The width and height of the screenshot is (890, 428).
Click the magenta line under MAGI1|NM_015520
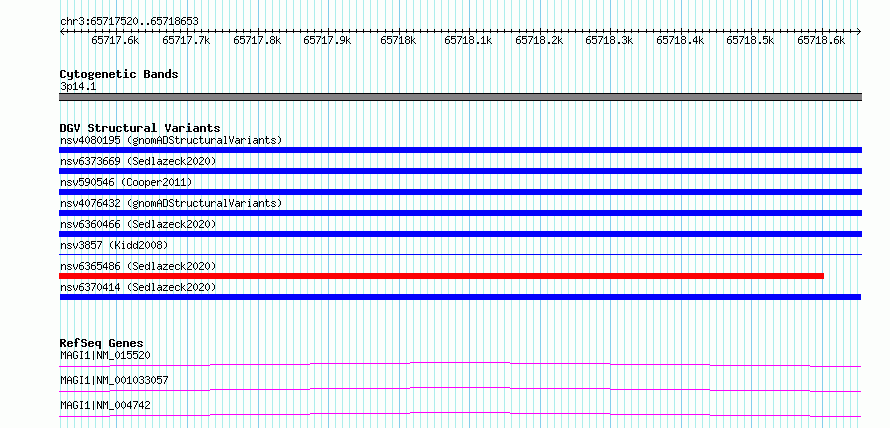coord(460,364)
